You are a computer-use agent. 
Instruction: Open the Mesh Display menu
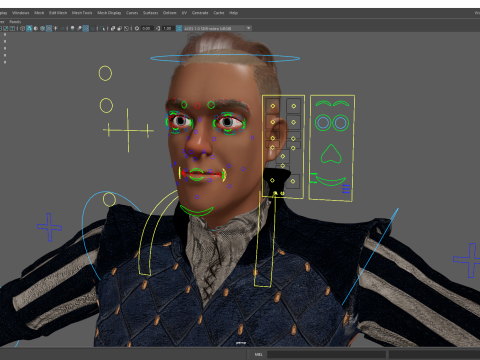coord(109,13)
